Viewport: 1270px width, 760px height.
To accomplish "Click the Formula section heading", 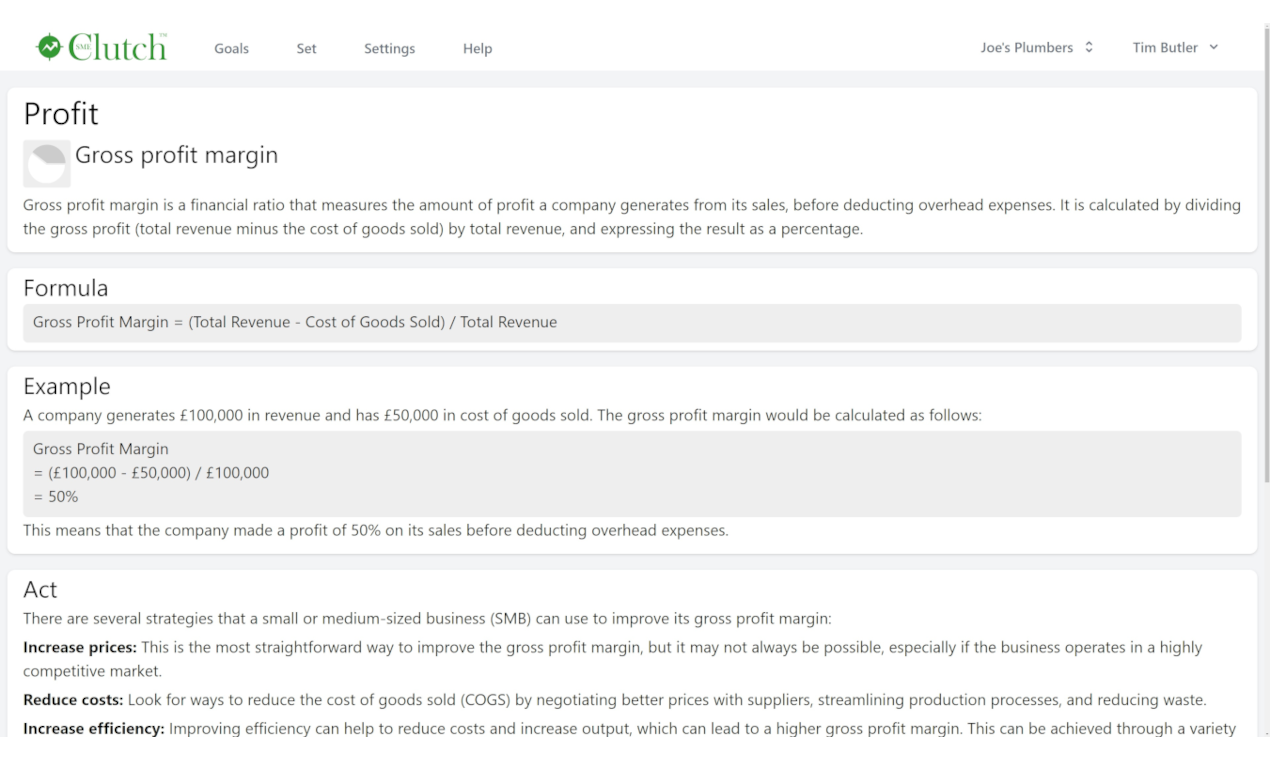I will [66, 288].
